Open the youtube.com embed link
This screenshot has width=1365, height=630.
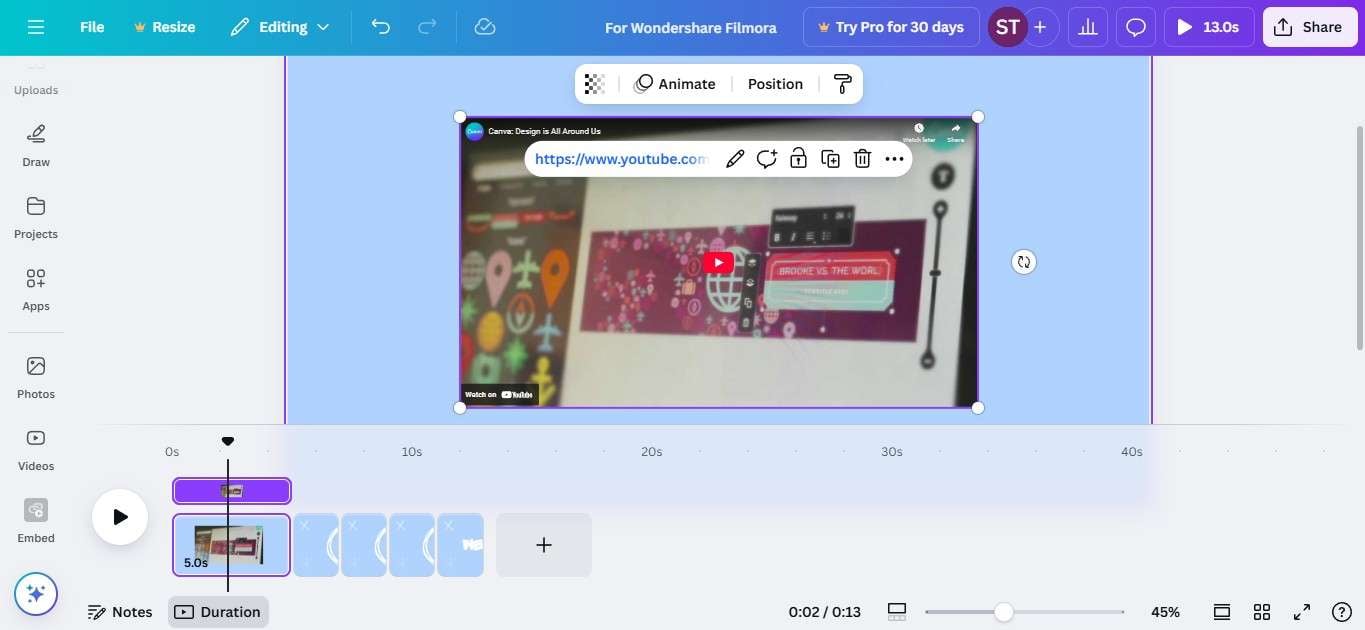[621, 159]
